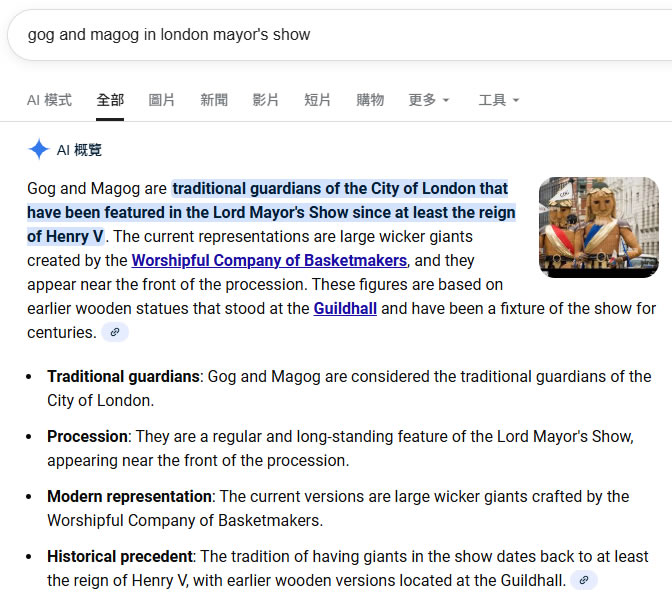Click the "Historical precedent" bullet heading
672x604 pixels.
[119, 556]
